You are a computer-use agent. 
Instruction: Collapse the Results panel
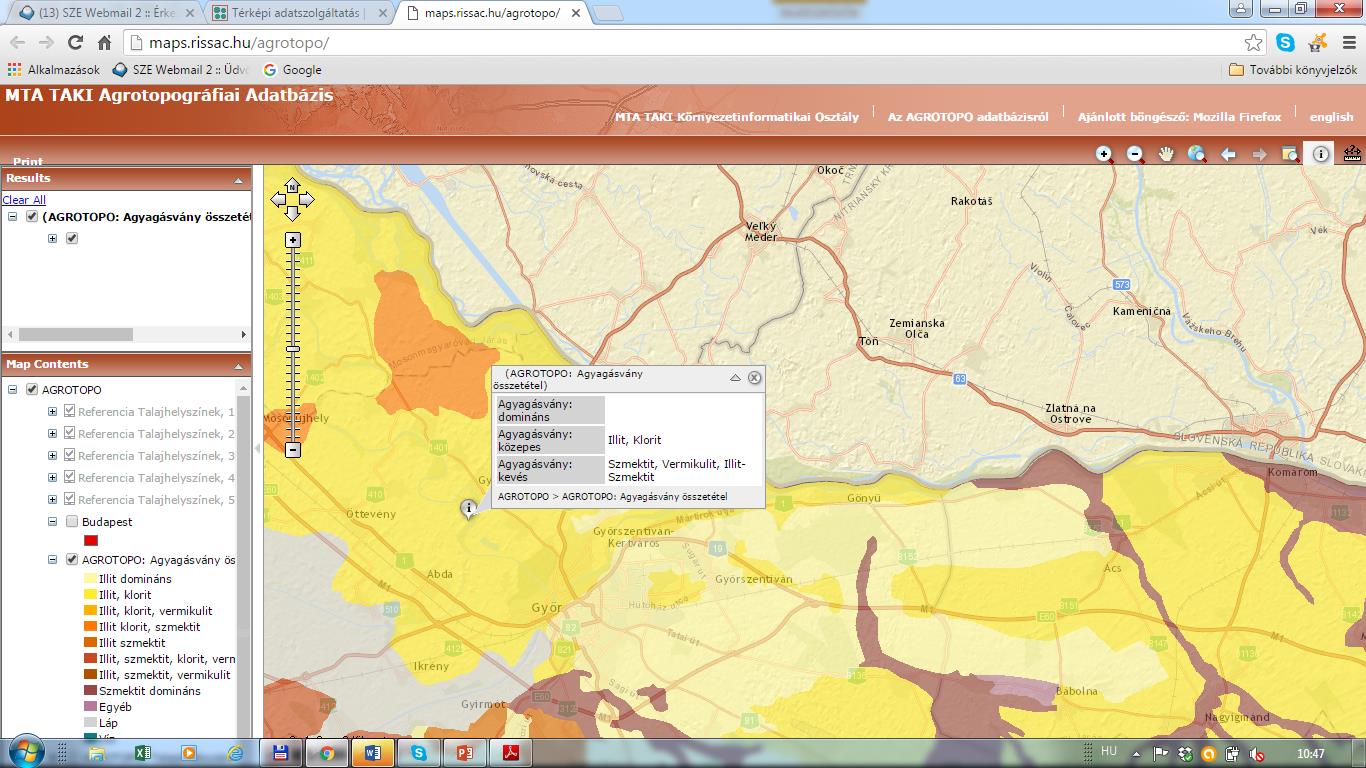(238, 180)
